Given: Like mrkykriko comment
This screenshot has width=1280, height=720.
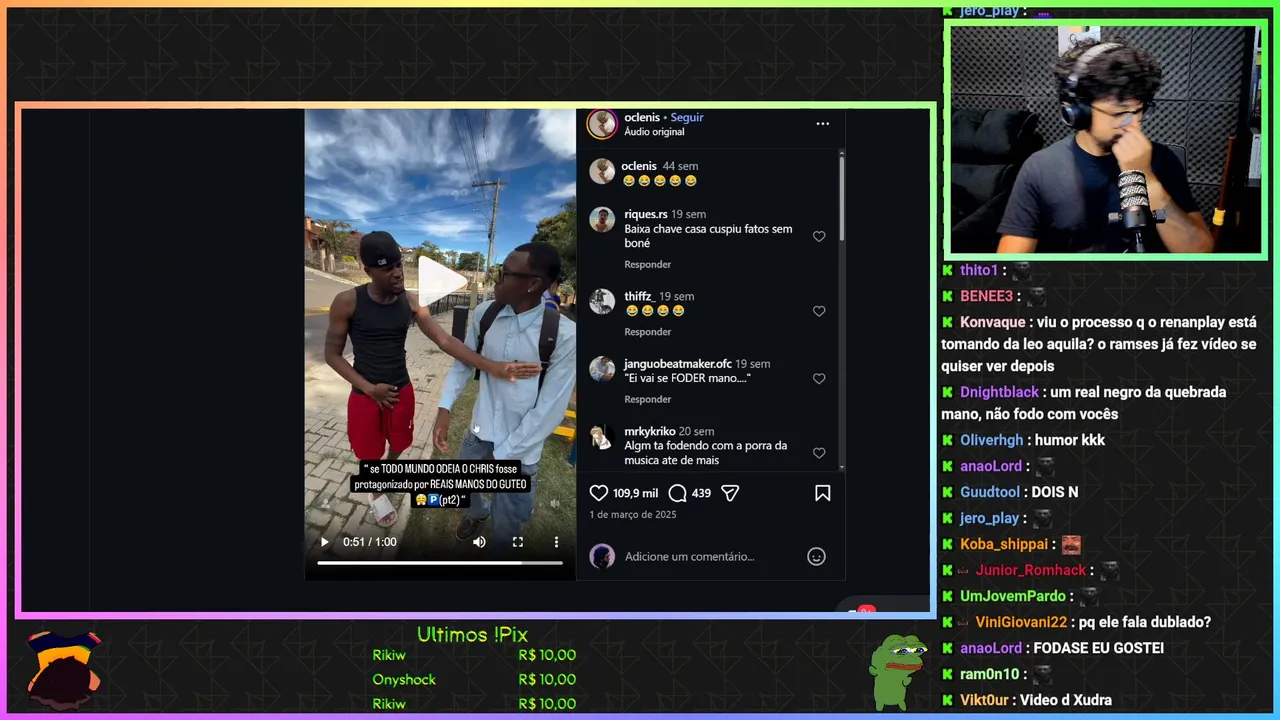Looking at the screenshot, I should tap(819, 453).
